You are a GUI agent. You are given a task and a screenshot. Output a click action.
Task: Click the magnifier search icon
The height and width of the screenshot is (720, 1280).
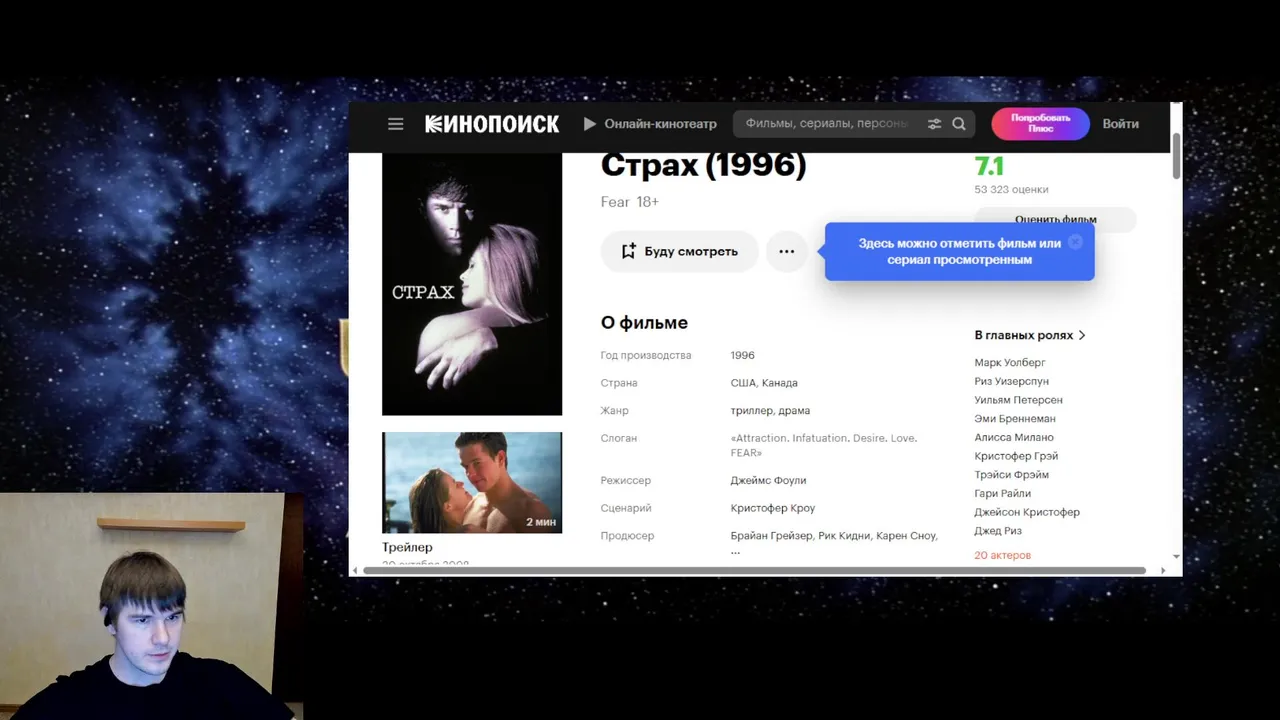[959, 124]
